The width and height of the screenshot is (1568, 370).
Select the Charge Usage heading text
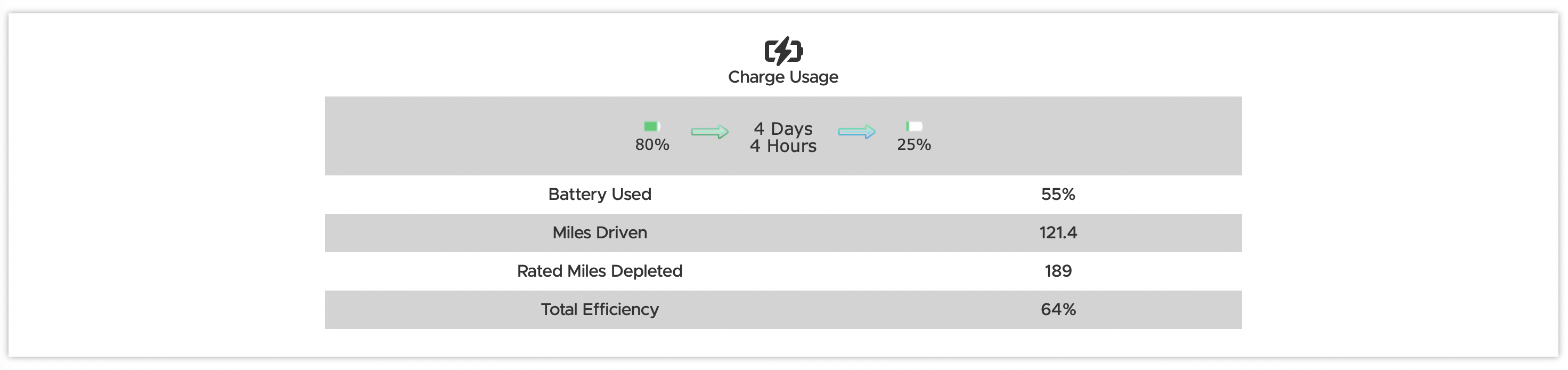click(783, 77)
